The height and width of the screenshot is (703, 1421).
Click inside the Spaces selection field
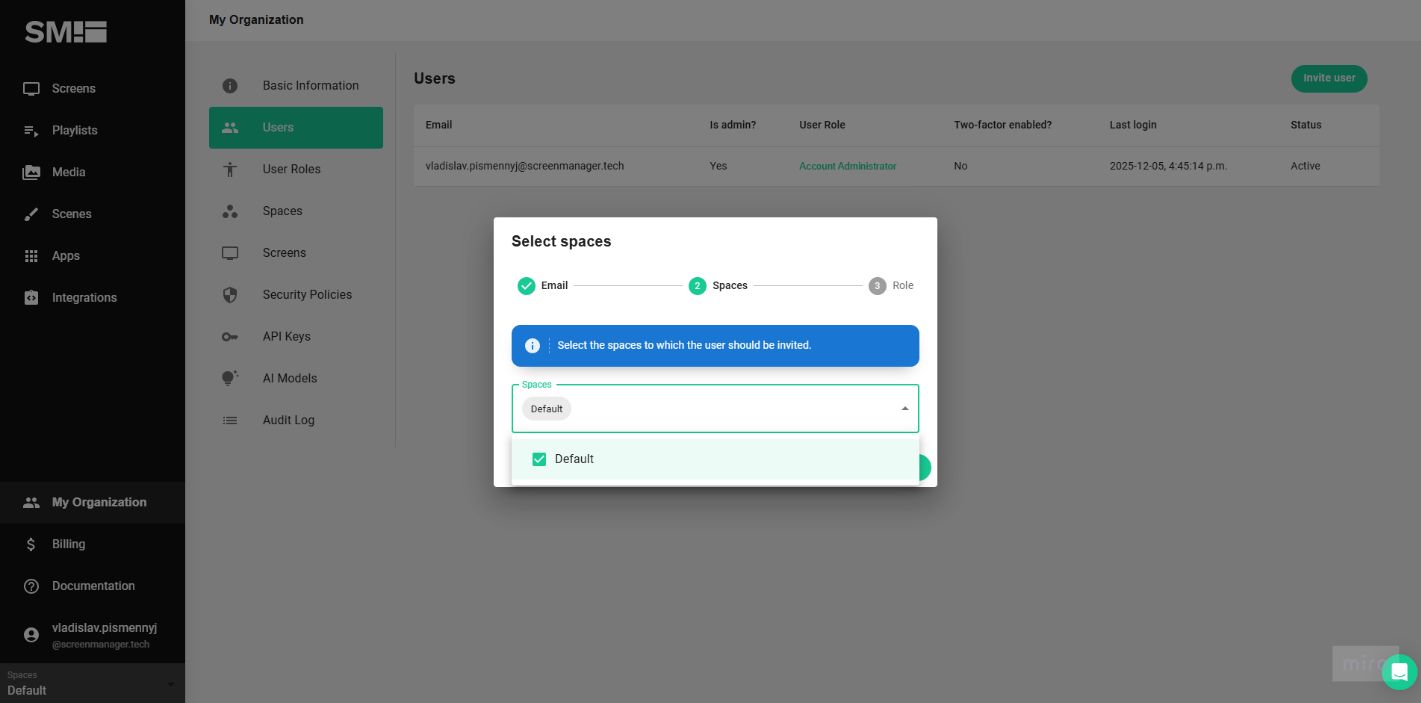pos(715,409)
